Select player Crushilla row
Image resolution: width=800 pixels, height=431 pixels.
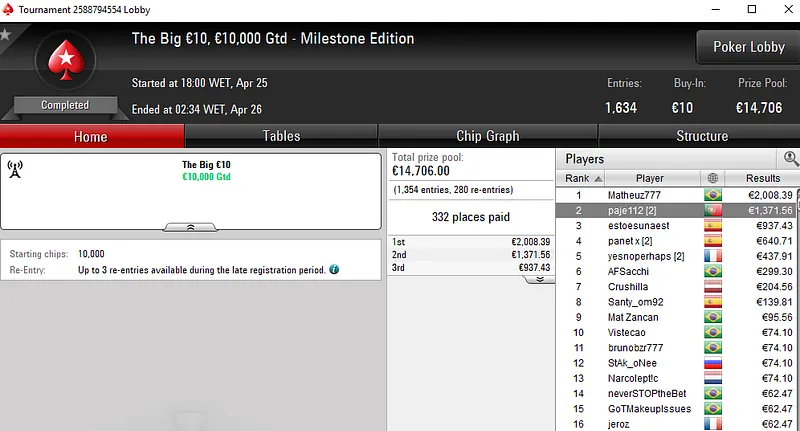click(630, 287)
